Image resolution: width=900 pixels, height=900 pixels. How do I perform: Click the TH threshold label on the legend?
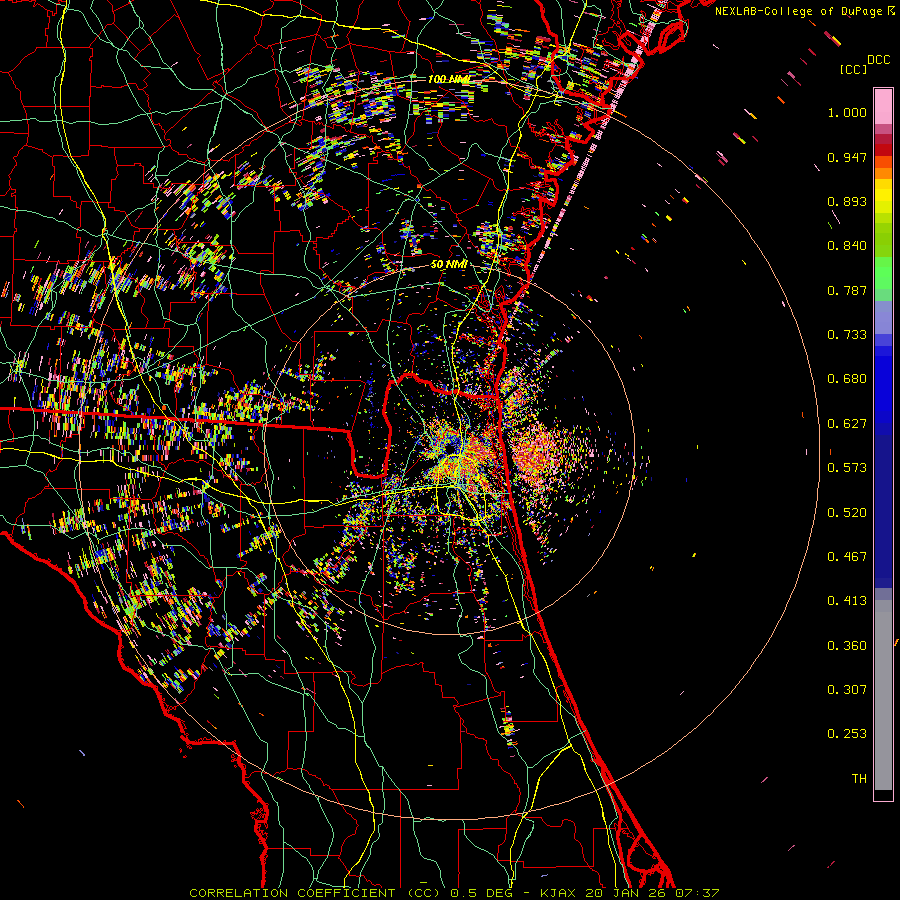858,778
